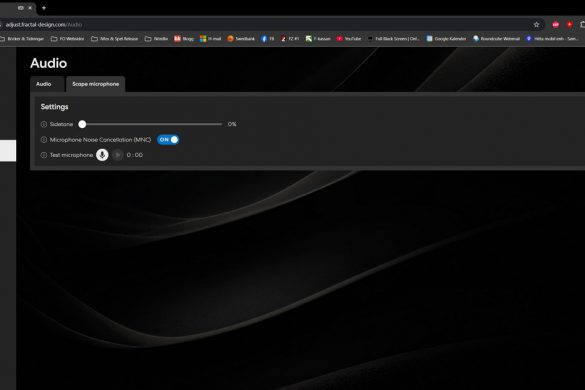Screen dimensions: 585x390
Task: Play back the recorded microphone test
Action: click(x=118, y=155)
